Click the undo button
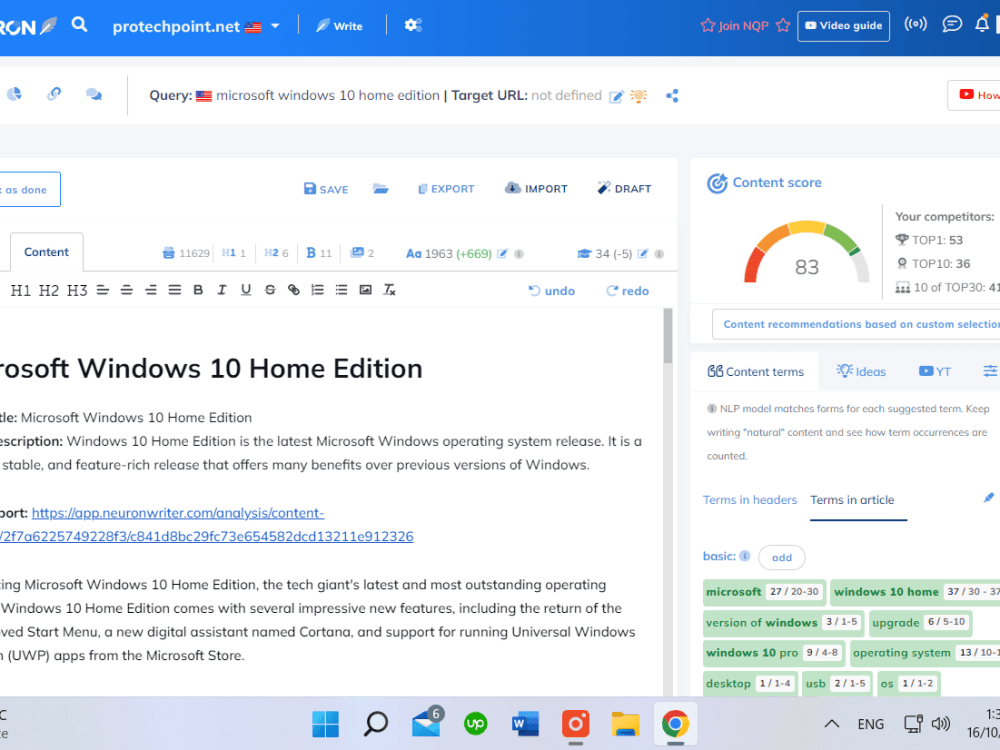Image resolution: width=1000 pixels, height=750 pixels. click(x=552, y=291)
